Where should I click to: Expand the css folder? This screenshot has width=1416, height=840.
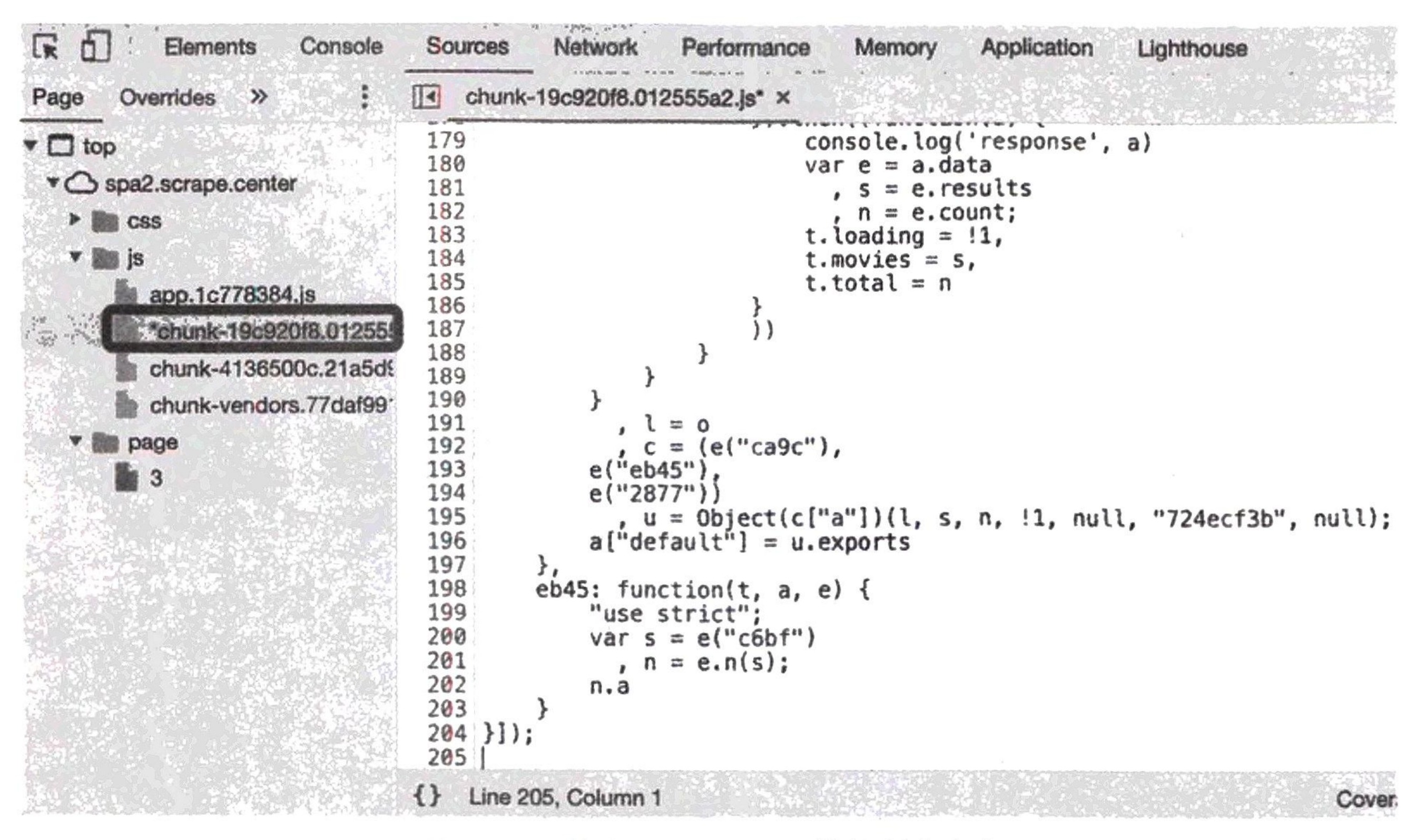pyautogui.click(x=74, y=220)
